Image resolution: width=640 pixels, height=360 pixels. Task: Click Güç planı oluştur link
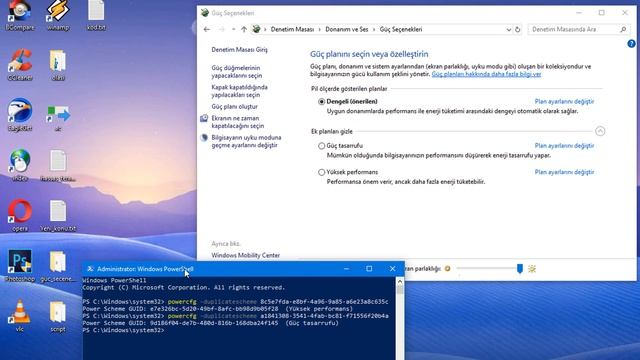click(234, 107)
